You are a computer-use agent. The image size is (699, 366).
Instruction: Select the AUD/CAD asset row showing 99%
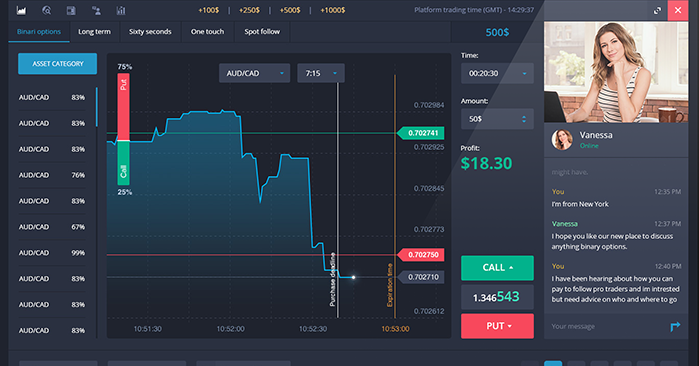tap(52, 253)
